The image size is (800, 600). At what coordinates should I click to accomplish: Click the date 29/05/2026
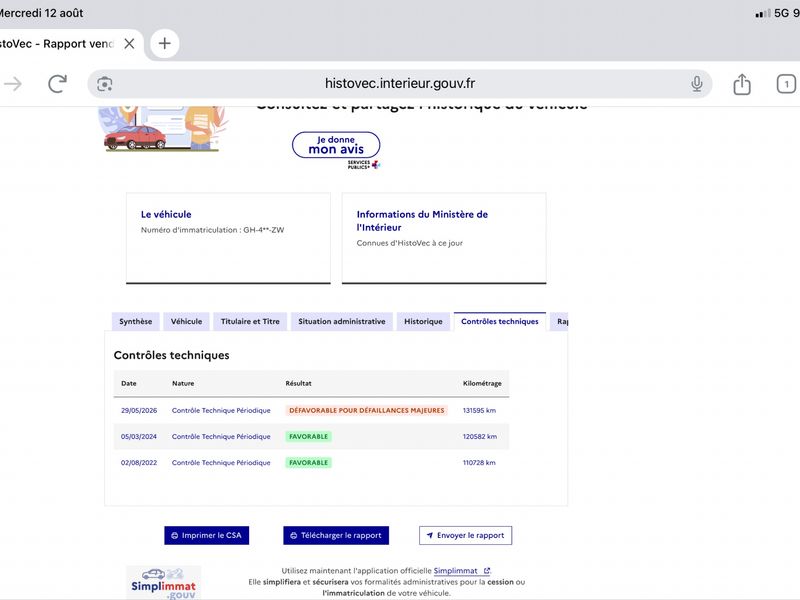point(139,410)
